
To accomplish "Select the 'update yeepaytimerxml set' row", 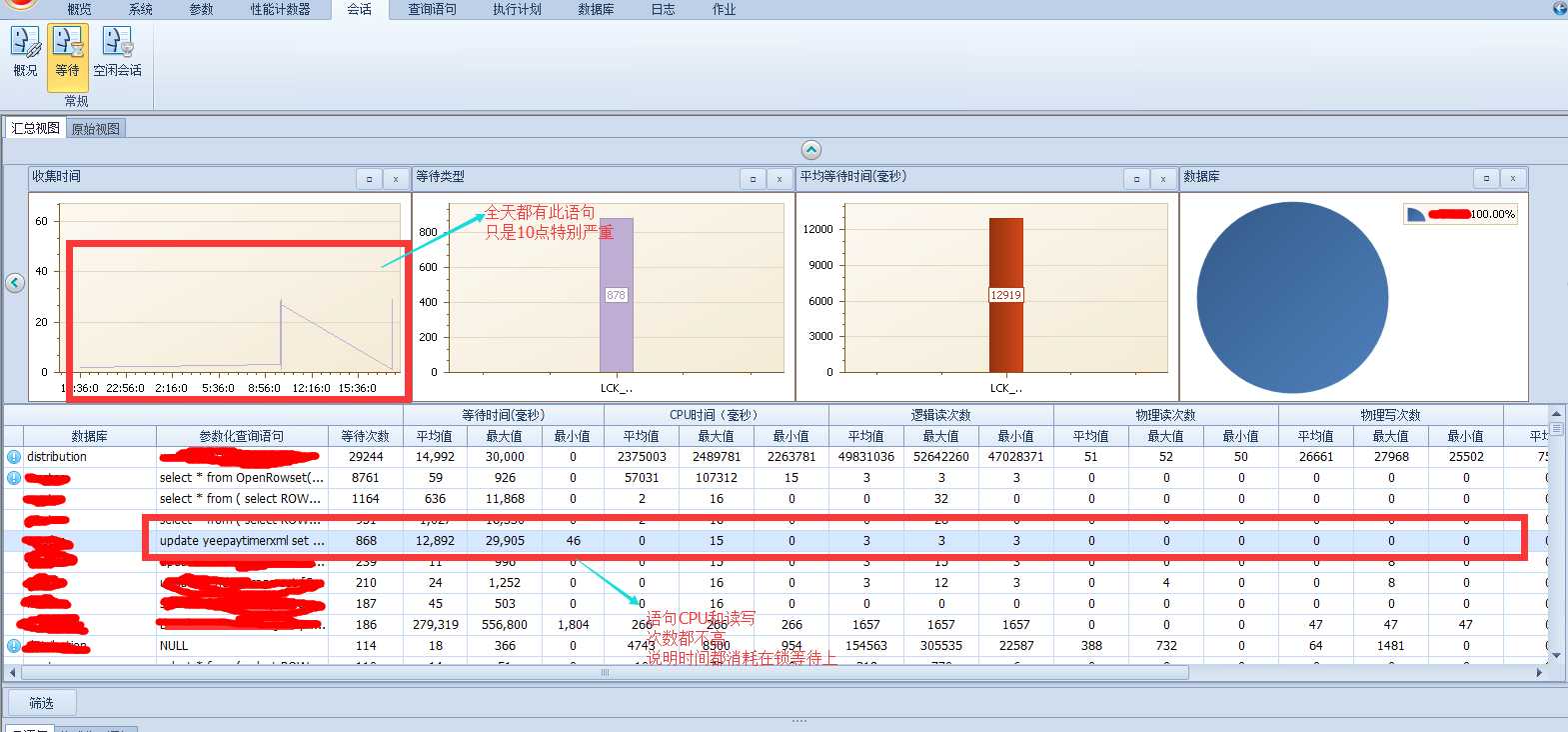I will [776, 541].
